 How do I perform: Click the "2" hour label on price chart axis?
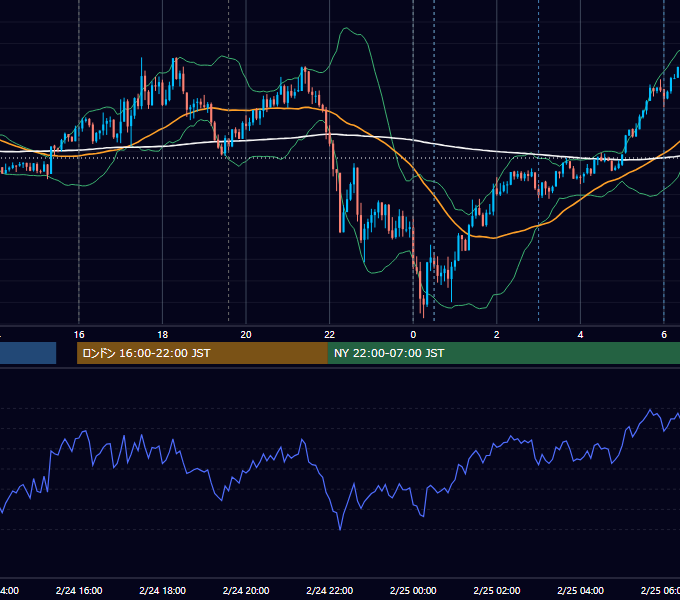(x=497, y=335)
